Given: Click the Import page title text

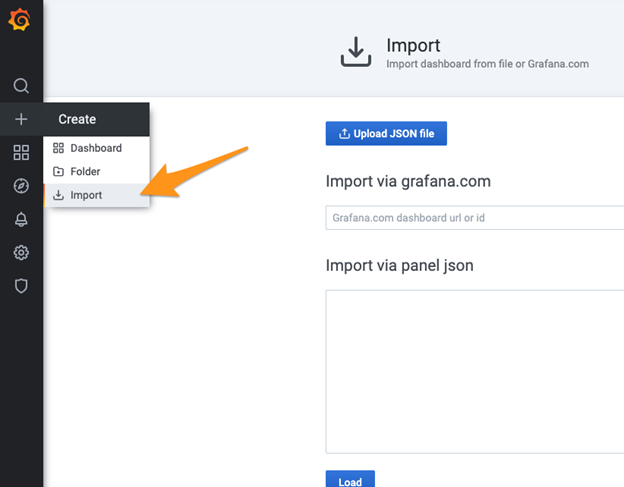Looking at the screenshot, I should [x=413, y=46].
